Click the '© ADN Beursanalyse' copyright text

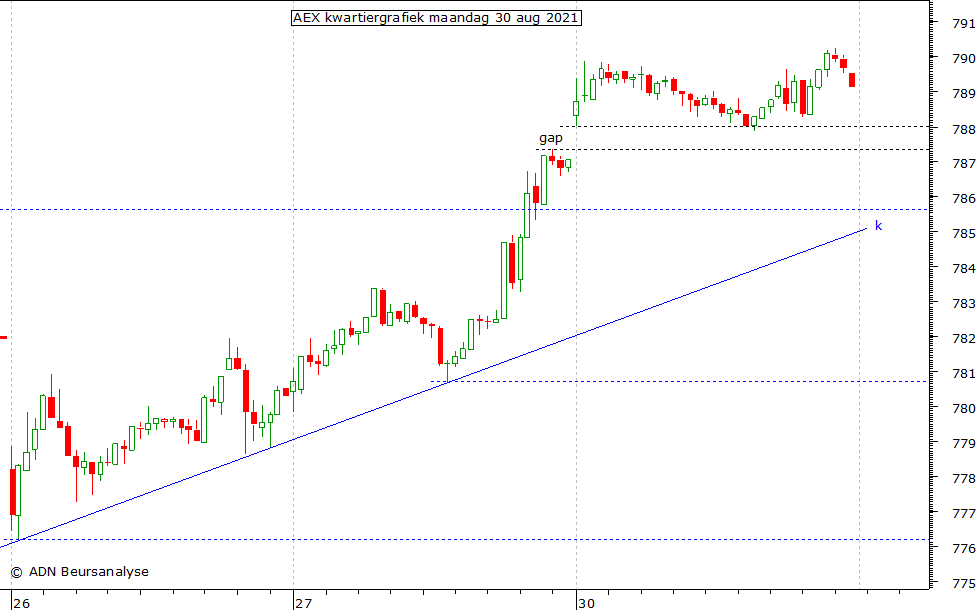(x=79, y=571)
